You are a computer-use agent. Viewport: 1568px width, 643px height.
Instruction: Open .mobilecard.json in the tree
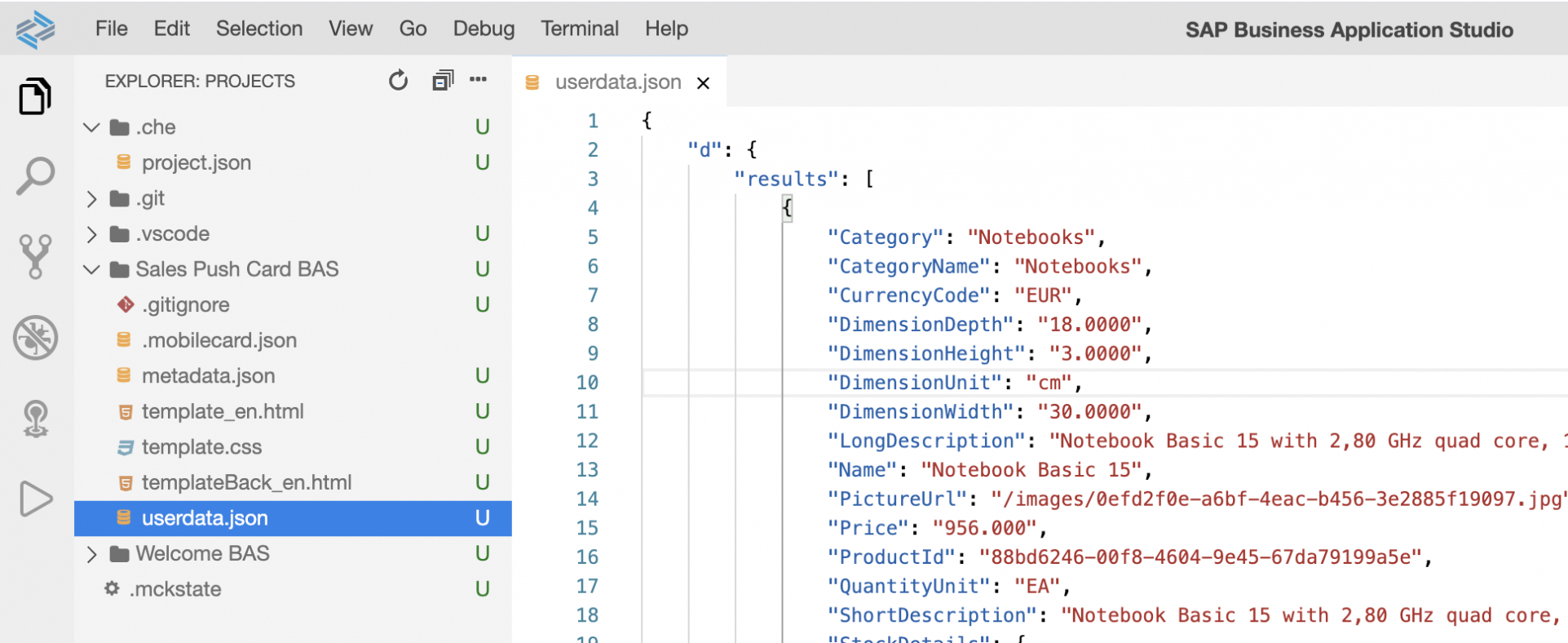point(219,340)
